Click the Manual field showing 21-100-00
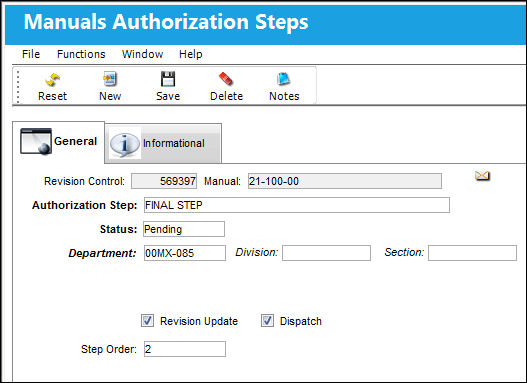Screen dimensions: 527x383 pyautogui.click(x=345, y=181)
